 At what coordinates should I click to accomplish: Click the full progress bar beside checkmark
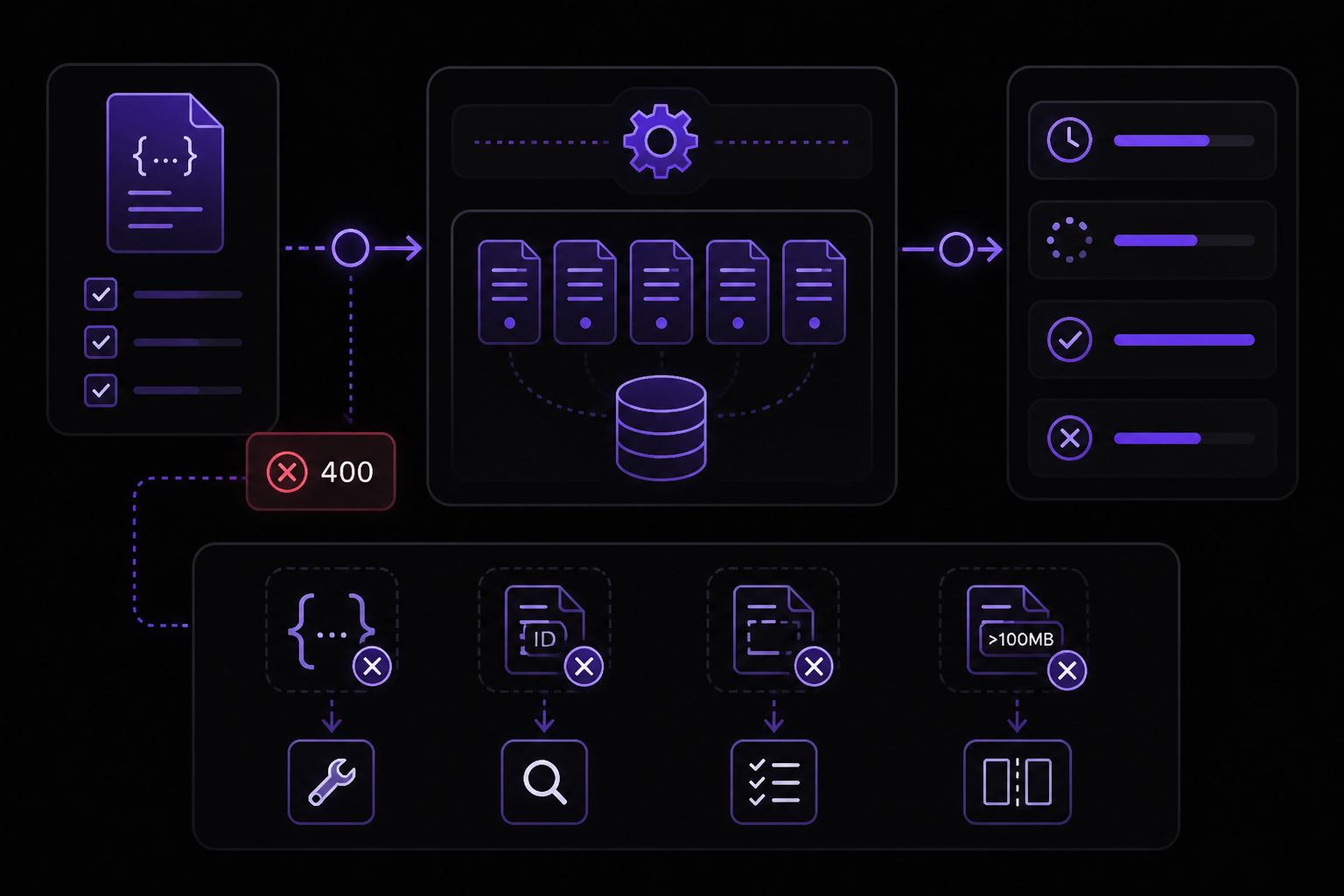click(1184, 339)
